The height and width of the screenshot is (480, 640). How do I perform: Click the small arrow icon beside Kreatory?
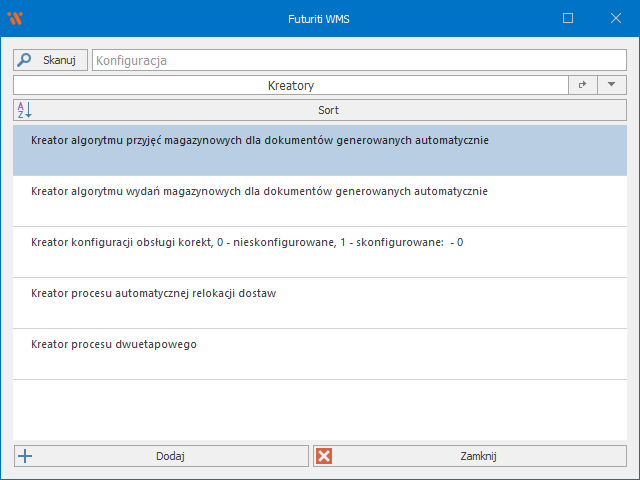pyautogui.click(x=582, y=86)
